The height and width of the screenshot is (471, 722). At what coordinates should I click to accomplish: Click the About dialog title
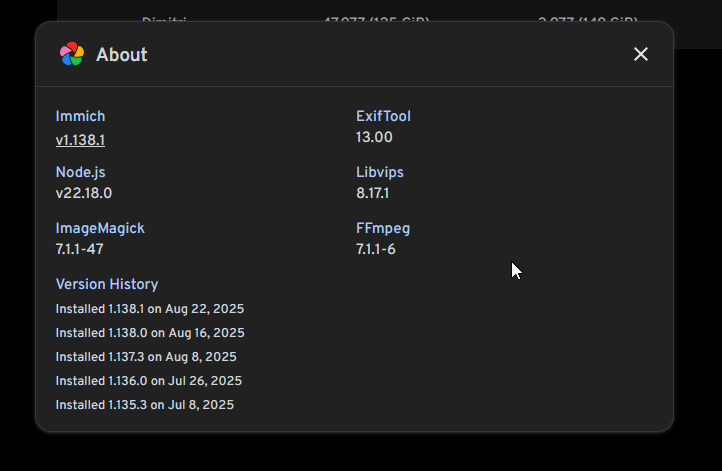pos(122,55)
